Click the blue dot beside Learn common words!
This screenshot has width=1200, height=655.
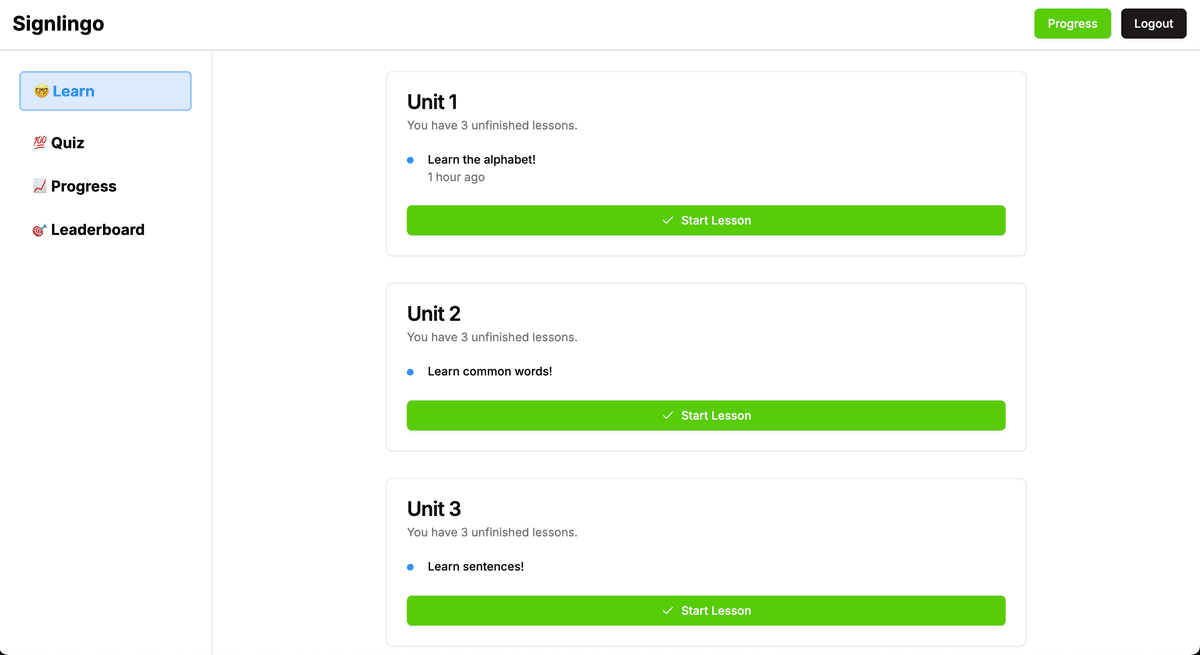point(410,371)
